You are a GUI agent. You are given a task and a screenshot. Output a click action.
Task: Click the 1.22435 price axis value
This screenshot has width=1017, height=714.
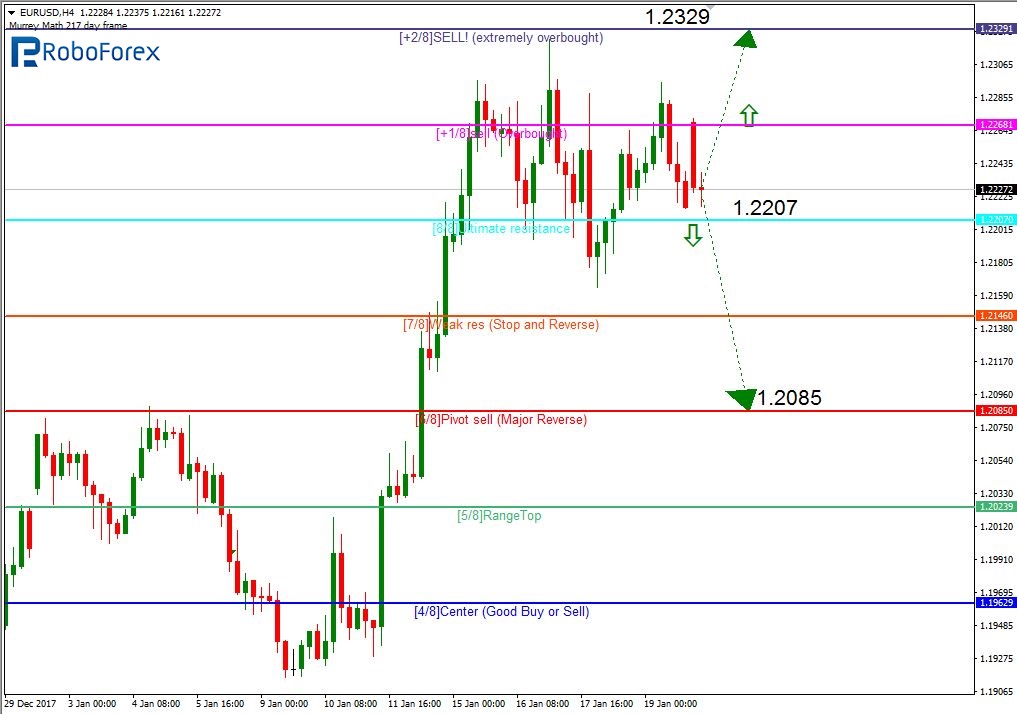(996, 163)
